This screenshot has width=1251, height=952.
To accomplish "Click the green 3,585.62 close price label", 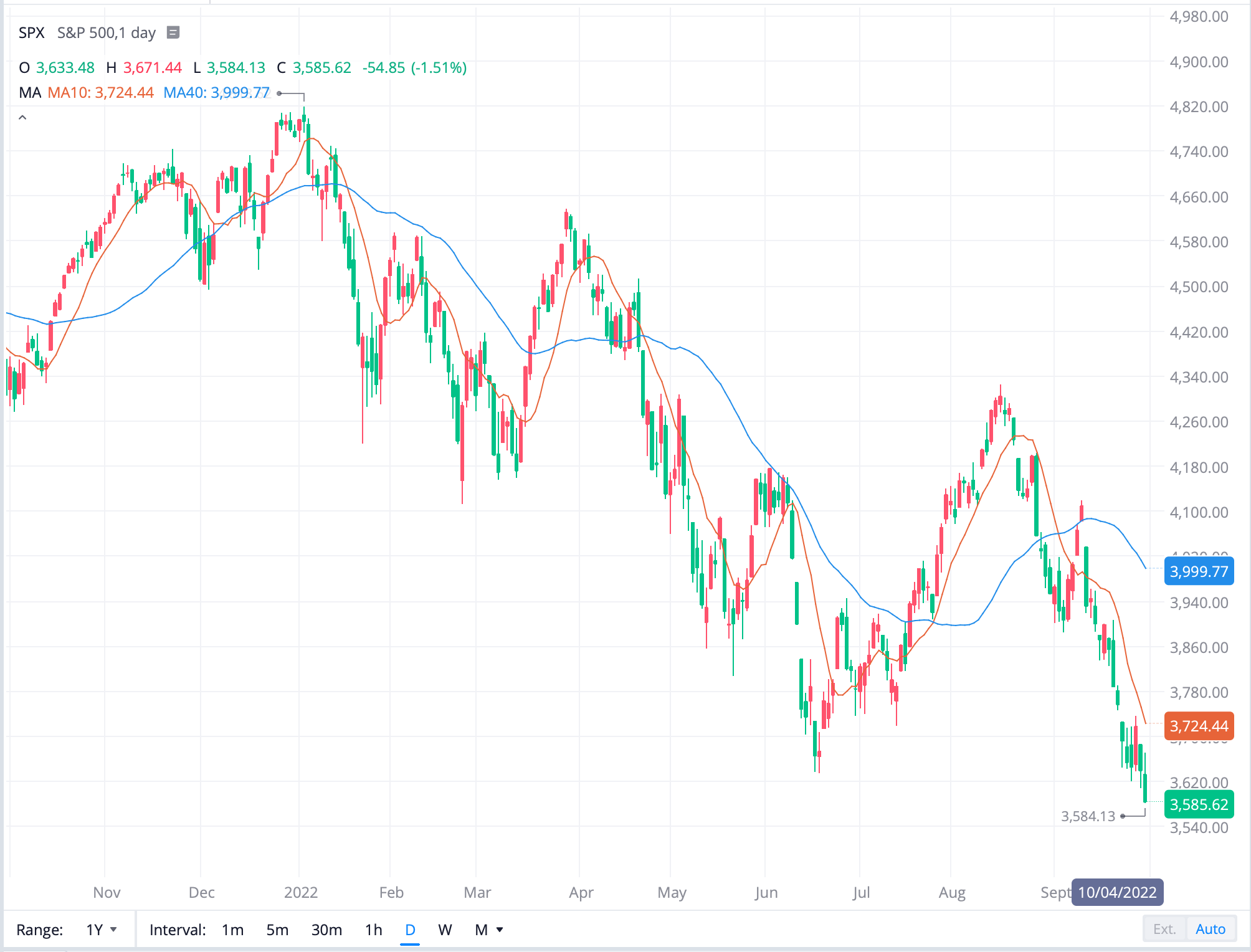I will point(1199,804).
